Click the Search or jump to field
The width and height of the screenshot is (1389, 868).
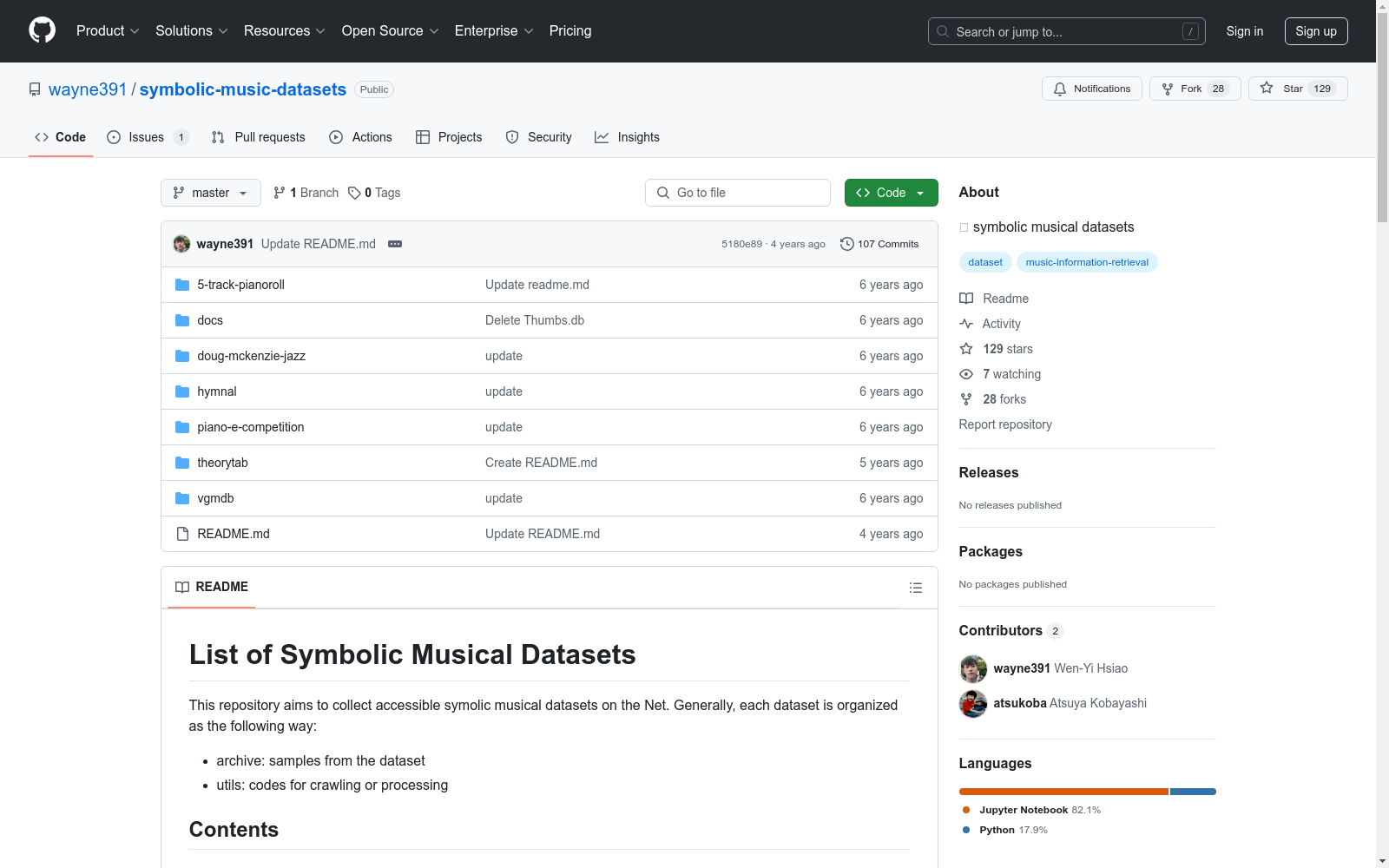point(1067,31)
